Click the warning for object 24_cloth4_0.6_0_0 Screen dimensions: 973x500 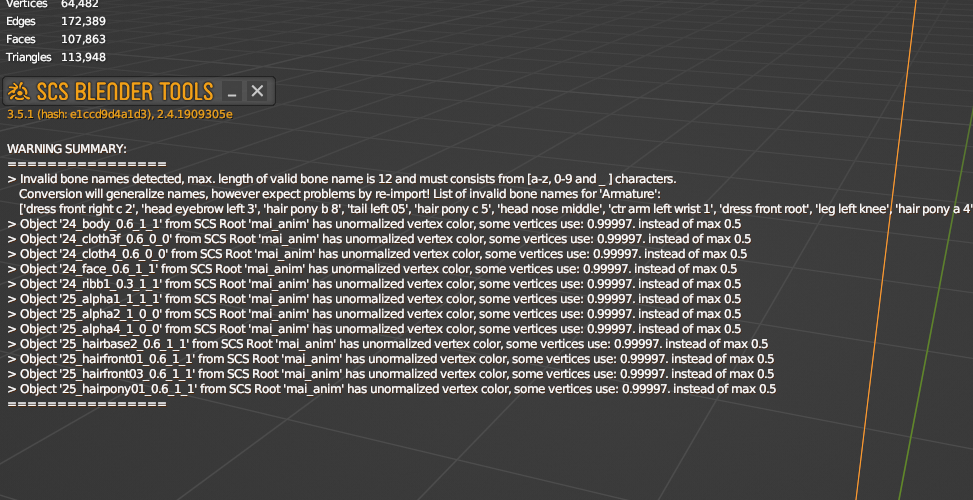[x=377, y=254]
